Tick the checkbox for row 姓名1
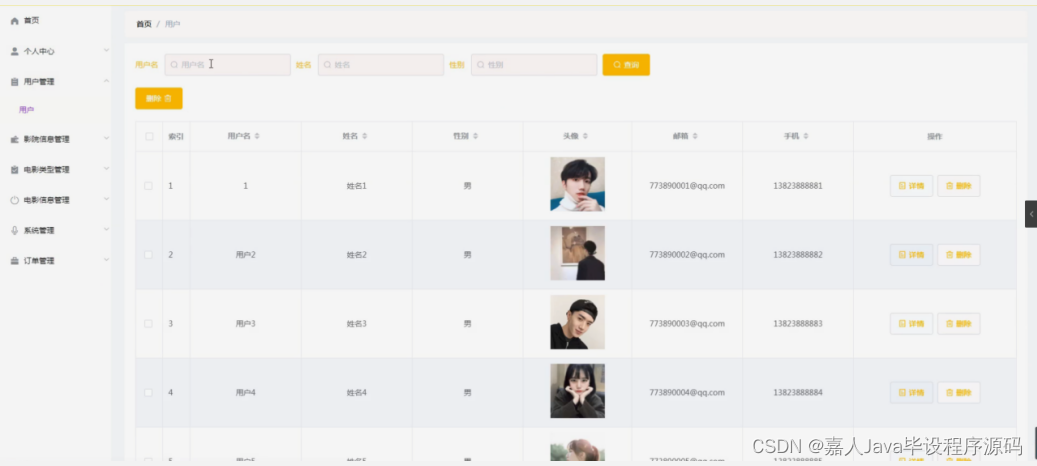The image size is (1037, 466). pos(149,186)
